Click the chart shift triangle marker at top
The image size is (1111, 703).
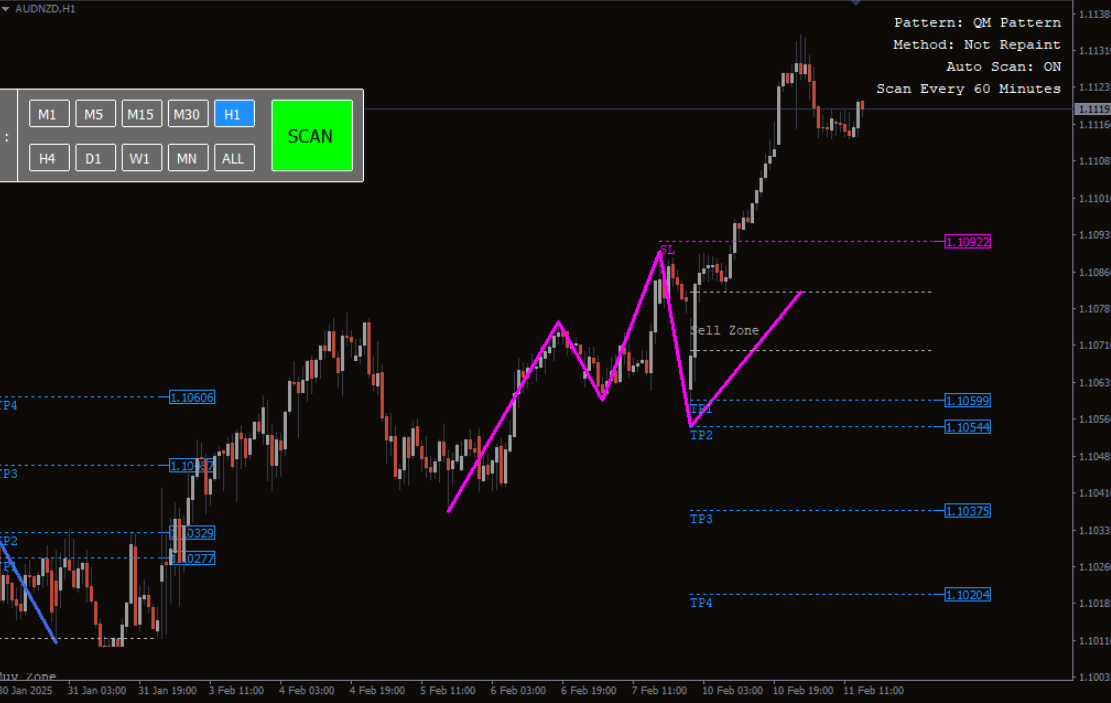(855, 4)
